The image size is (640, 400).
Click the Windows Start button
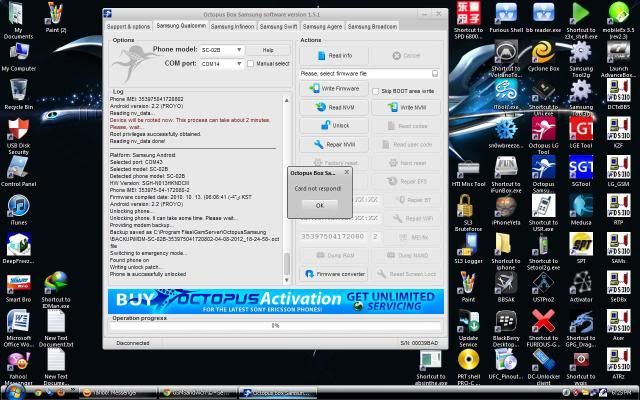tap(15, 393)
